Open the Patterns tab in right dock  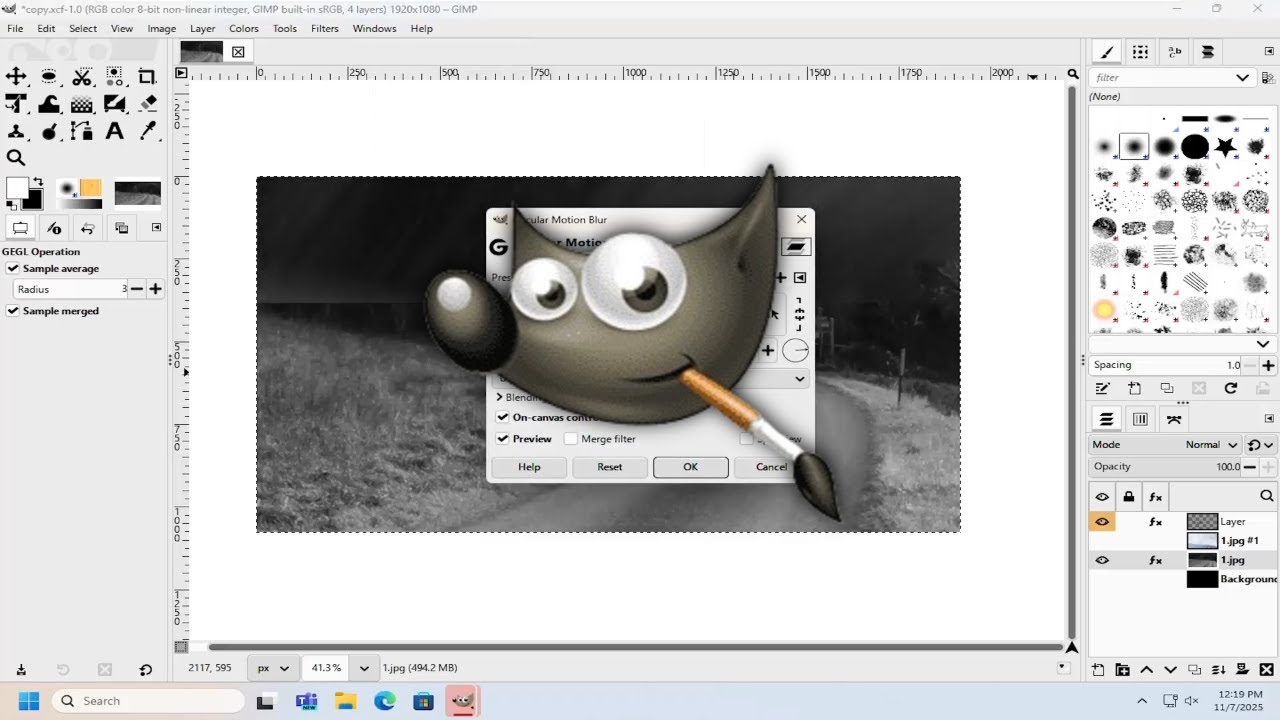click(1140, 52)
